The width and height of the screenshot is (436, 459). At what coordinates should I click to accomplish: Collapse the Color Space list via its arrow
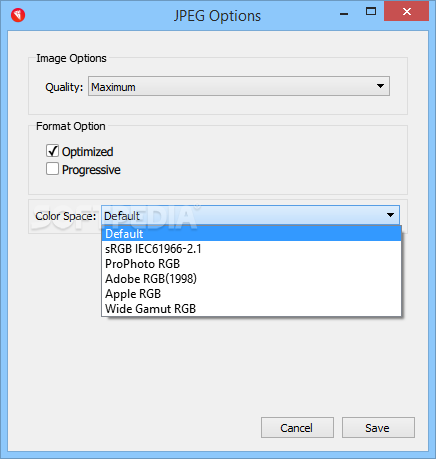click(390, 215)
